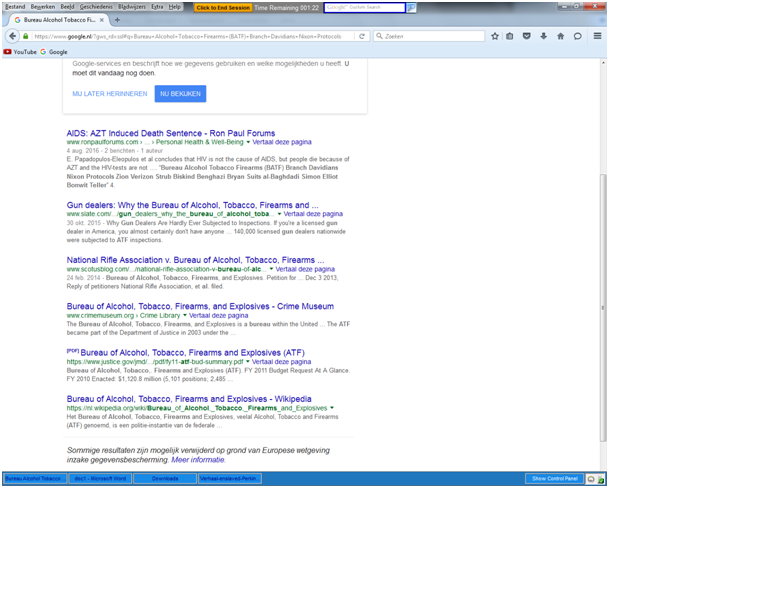Click MIJ LATER HERINNEREN link
Viewport: 768px width, 614px height.
point(110,94)
